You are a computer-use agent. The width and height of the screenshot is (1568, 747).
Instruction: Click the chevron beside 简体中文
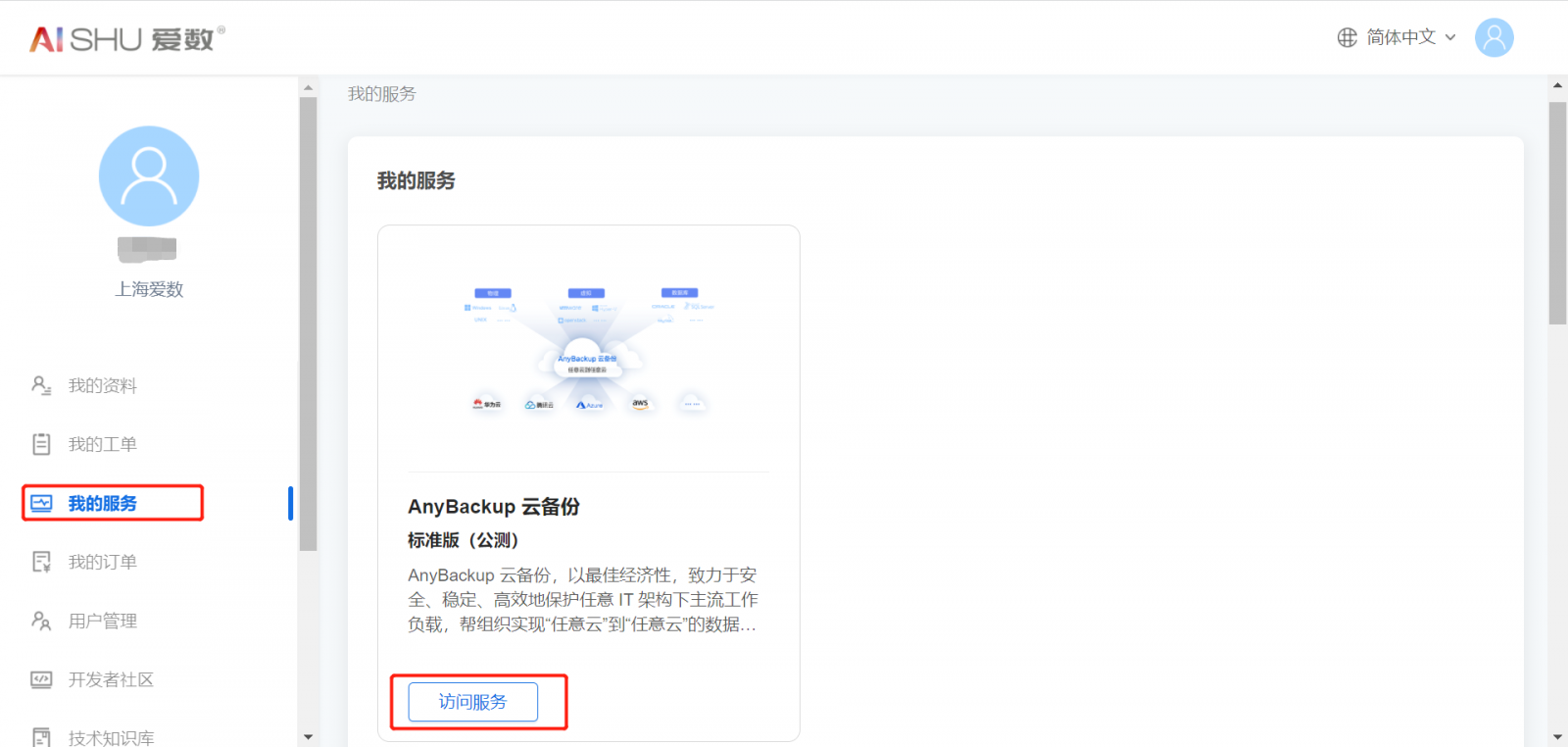pyautogui.click(x=1450, y=37)
